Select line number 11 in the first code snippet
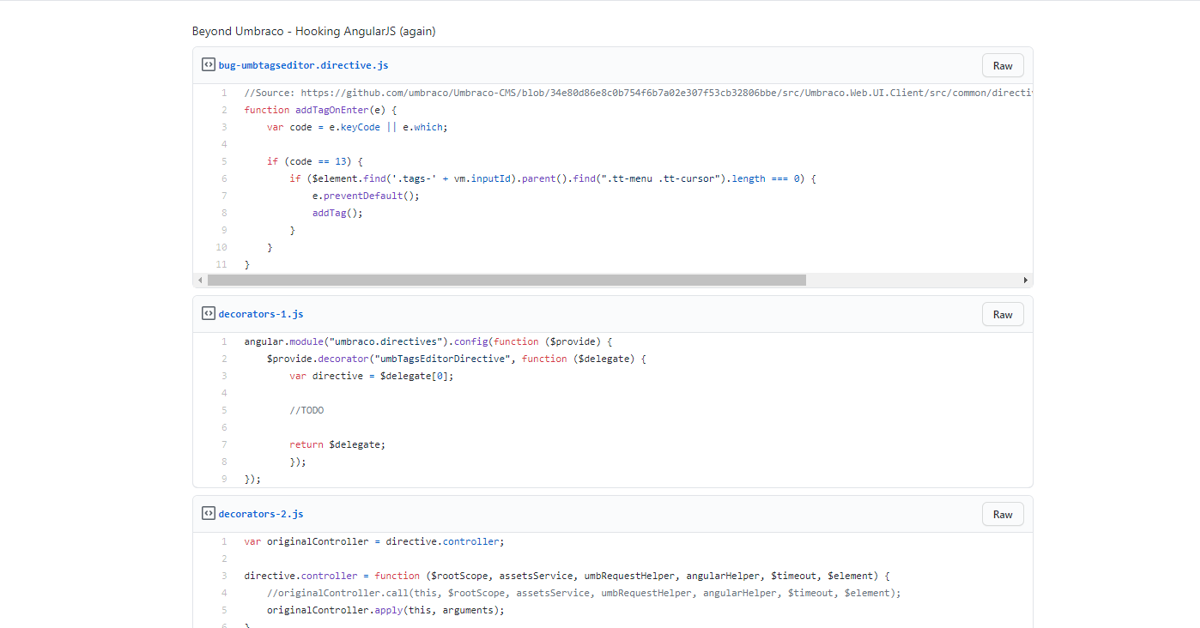This screenshot has width=1200, height=628. click(221, 264)
